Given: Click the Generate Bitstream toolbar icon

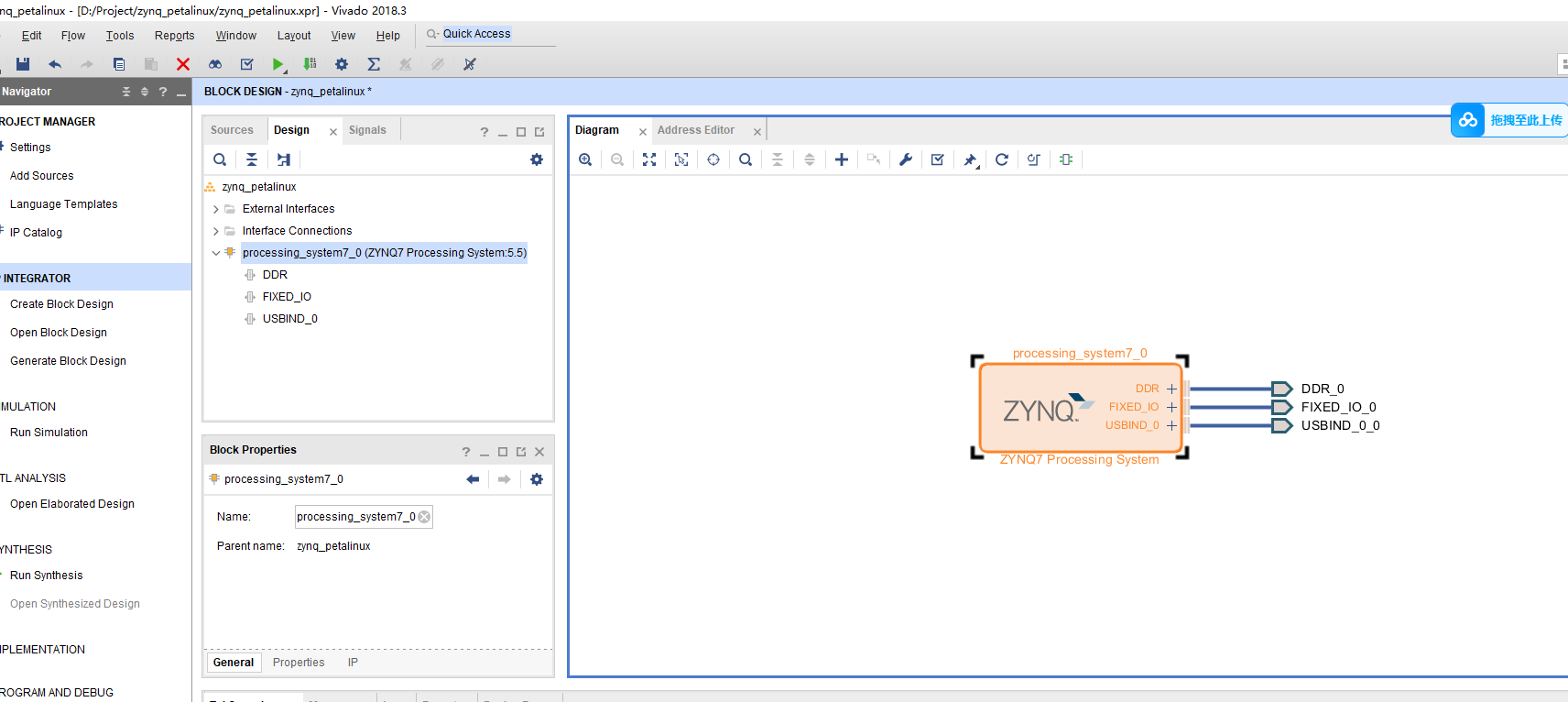Looking at the screenshot, I should tap(310, 64).
